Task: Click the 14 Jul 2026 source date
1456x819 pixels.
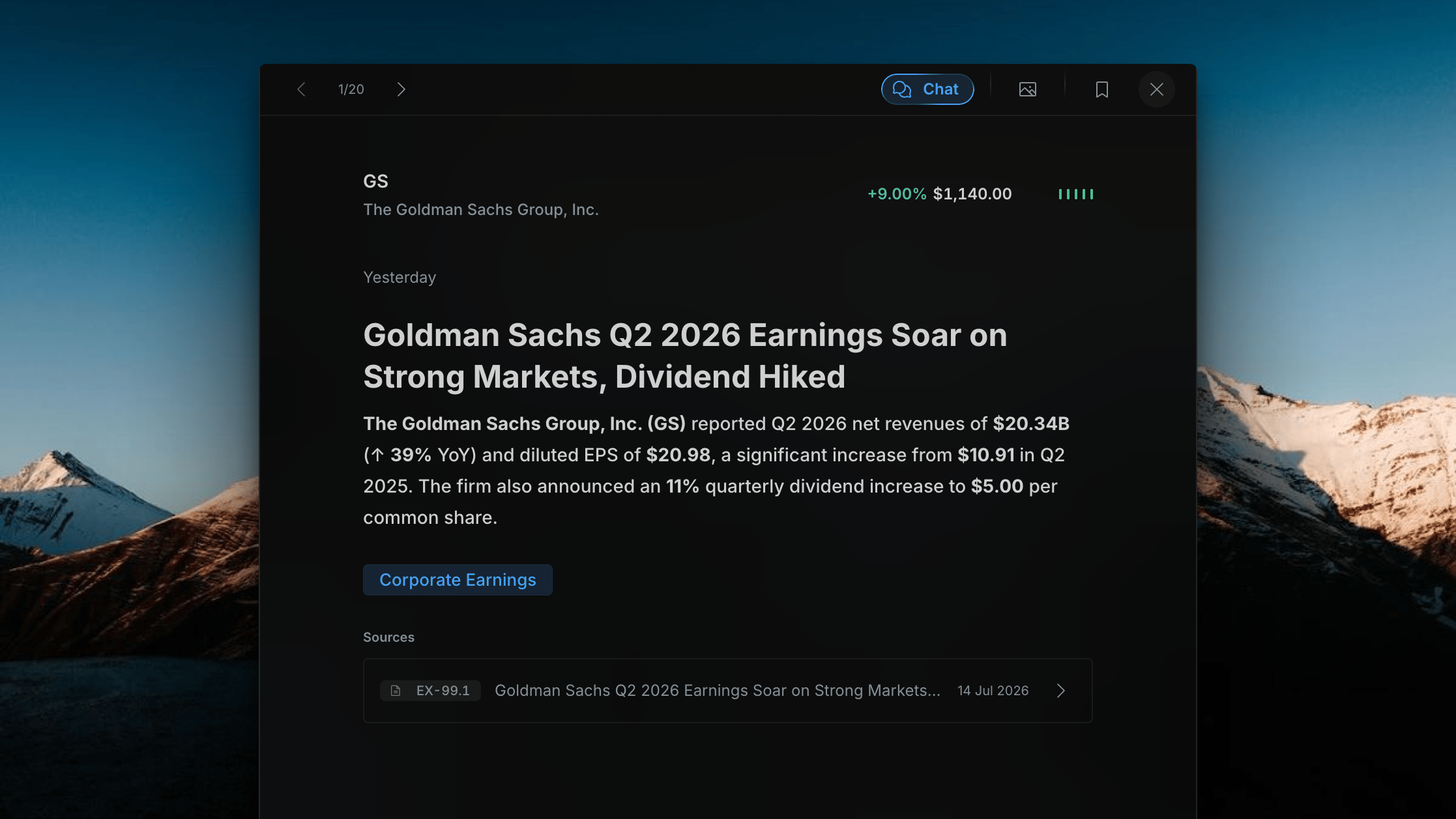Action: 993,691
